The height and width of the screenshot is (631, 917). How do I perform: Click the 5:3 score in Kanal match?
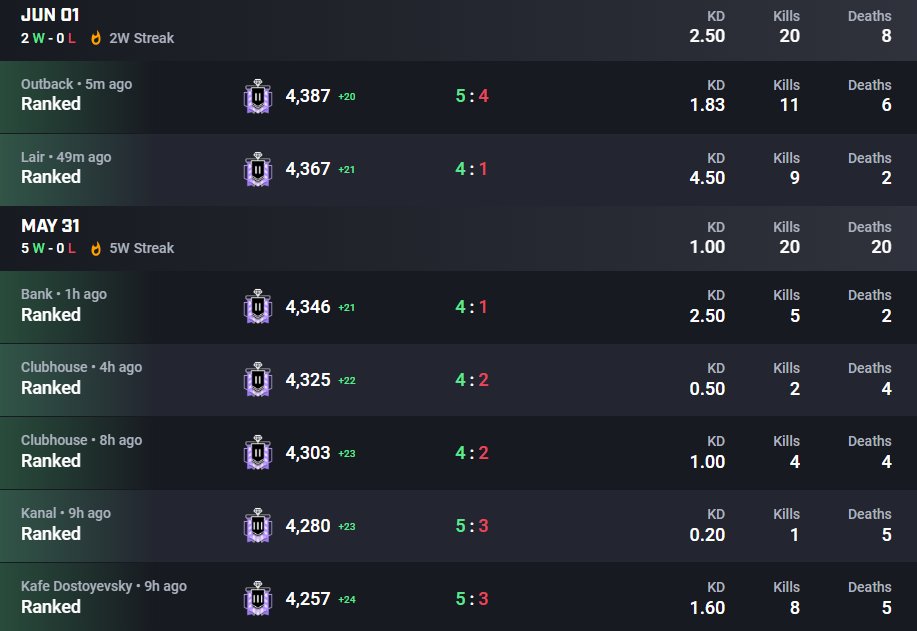tap(471, 526)
